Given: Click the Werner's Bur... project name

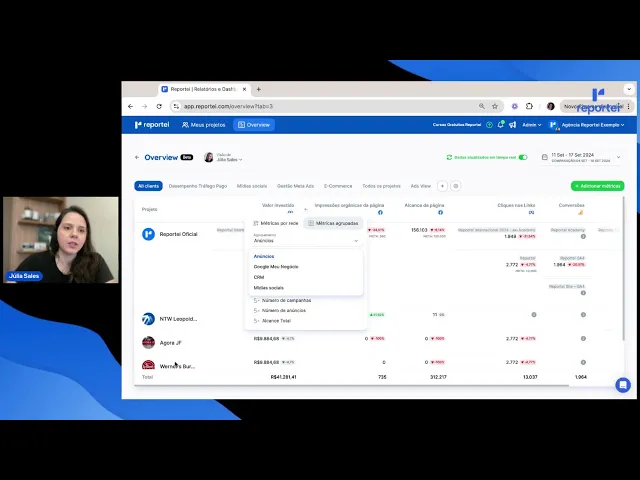Looking at the screenshot, I should [x=177, y=367].
